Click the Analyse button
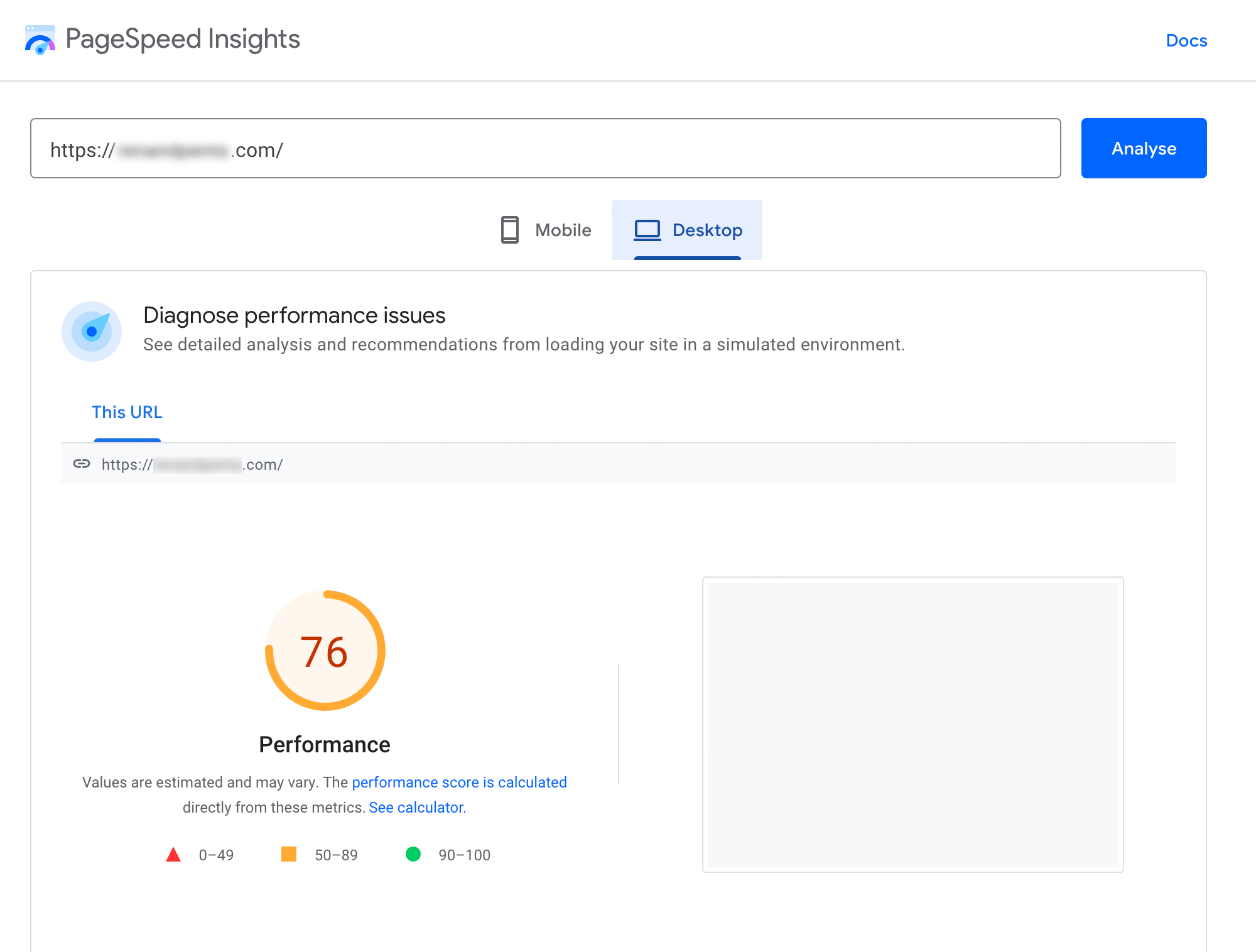Viewport: 1256px width, 952px height. point(1144,148)
